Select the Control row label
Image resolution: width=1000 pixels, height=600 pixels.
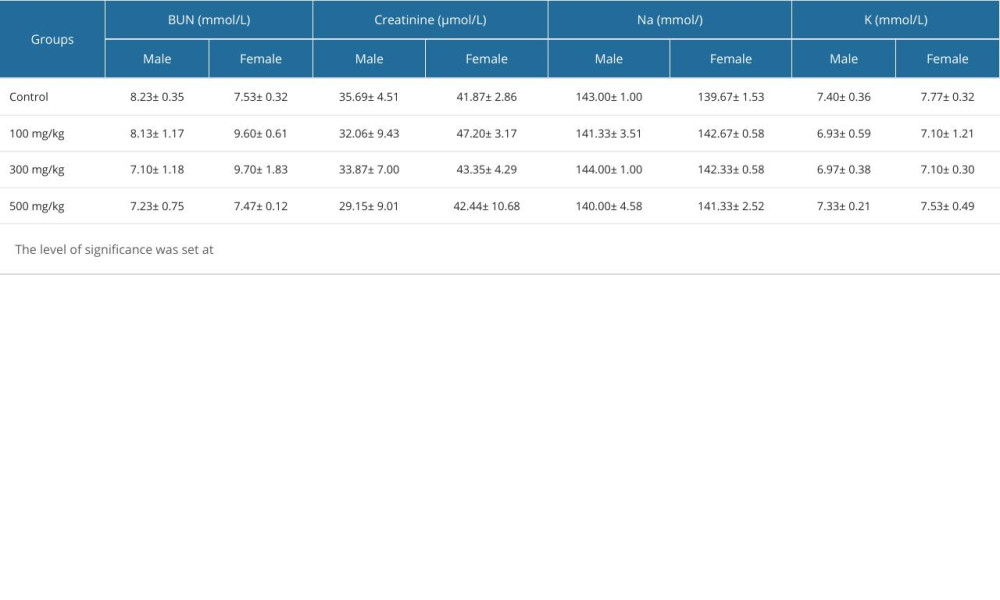click(x=29, y=97)
